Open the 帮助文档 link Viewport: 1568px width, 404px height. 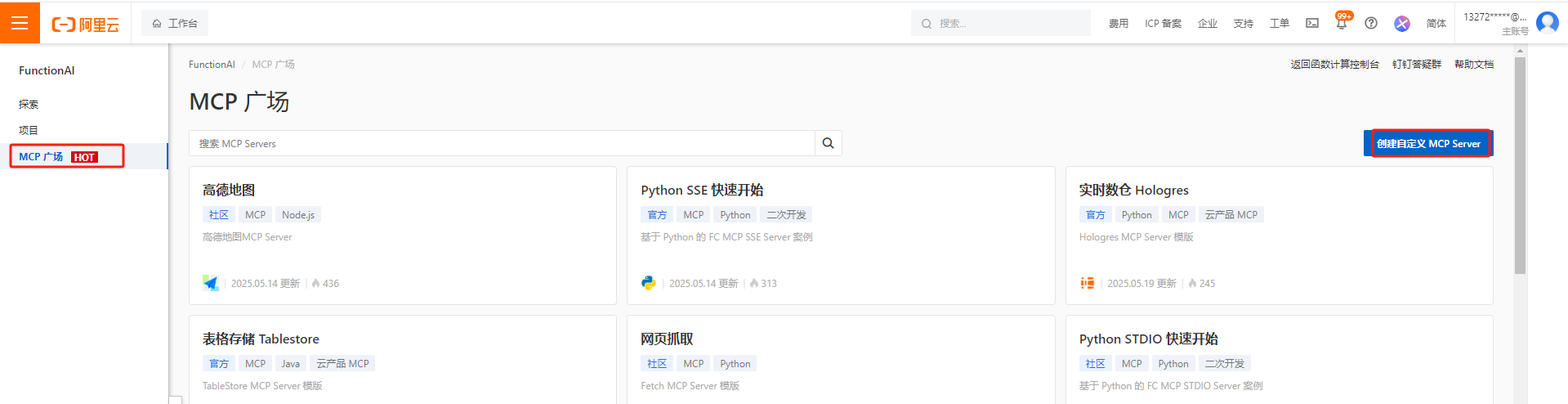[x=1473, y=65]
